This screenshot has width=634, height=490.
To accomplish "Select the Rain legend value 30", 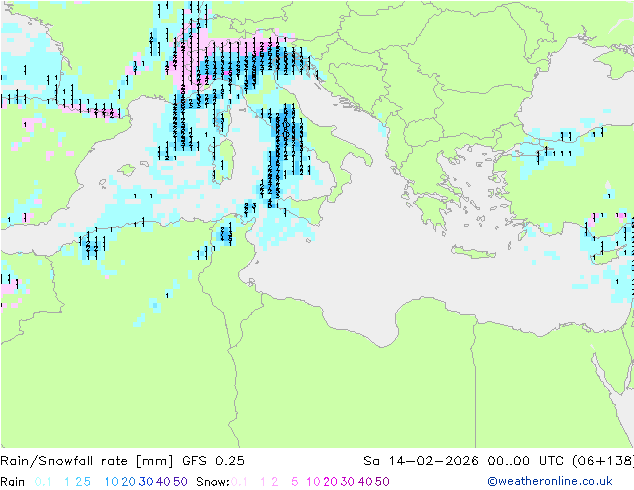I will (146, 482).
